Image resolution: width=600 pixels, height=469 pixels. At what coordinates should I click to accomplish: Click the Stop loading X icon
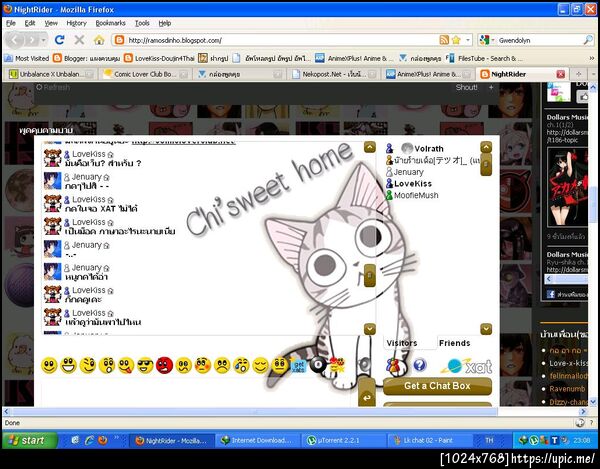click(x=79, y=39)
